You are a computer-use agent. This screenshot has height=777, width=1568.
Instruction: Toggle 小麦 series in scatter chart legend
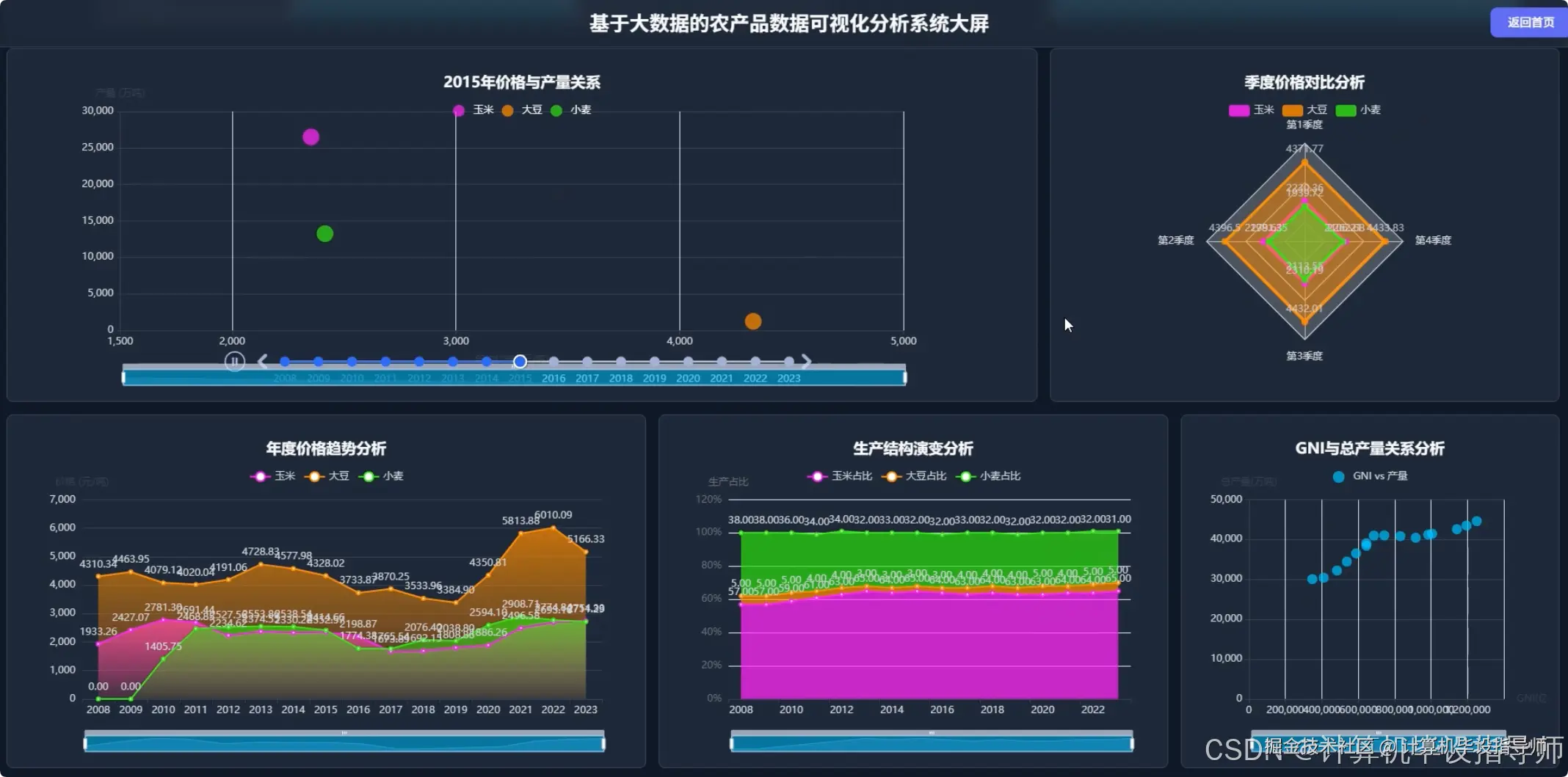click(571, 110)
